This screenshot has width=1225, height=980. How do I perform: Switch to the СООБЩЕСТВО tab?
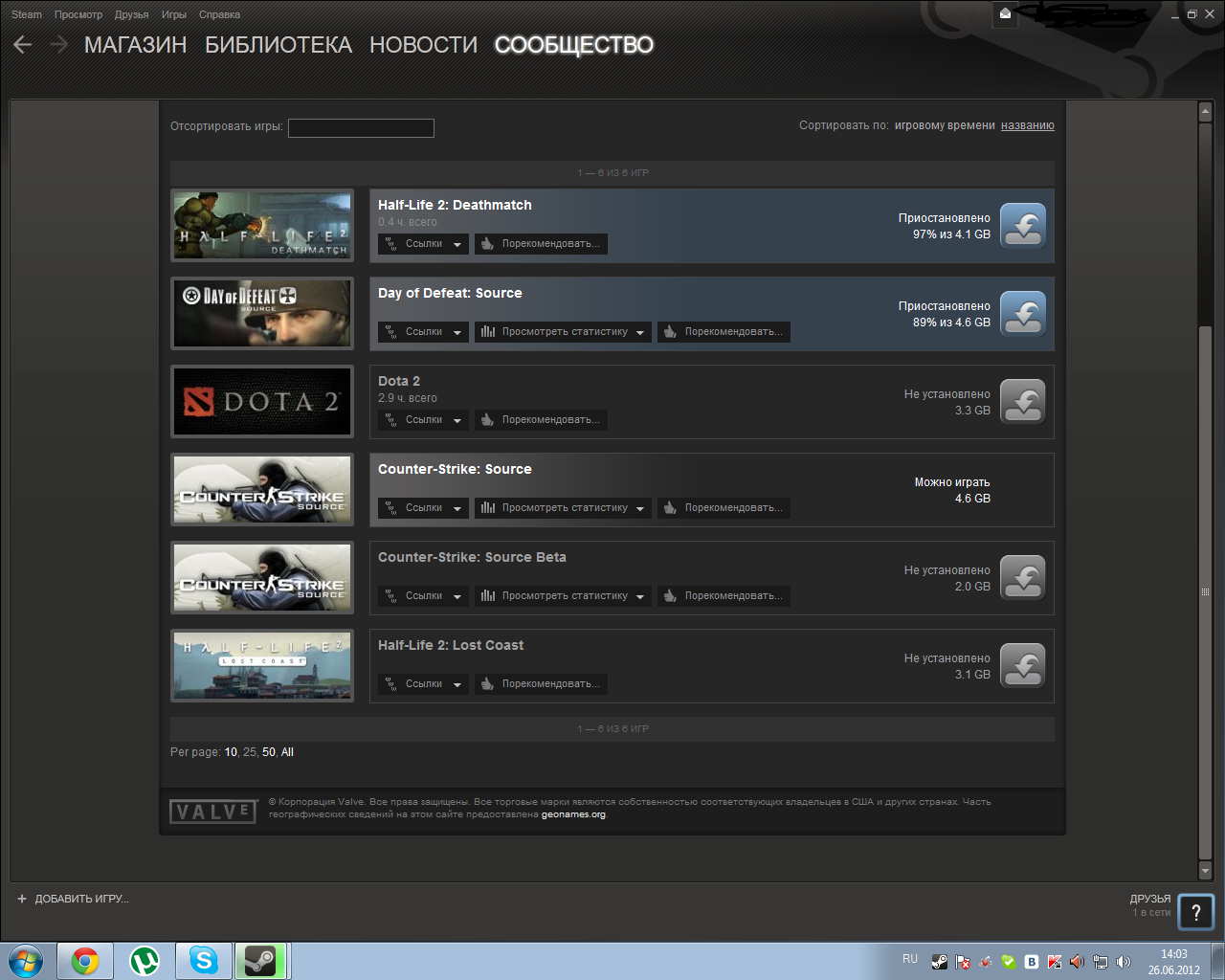(574, 45)
